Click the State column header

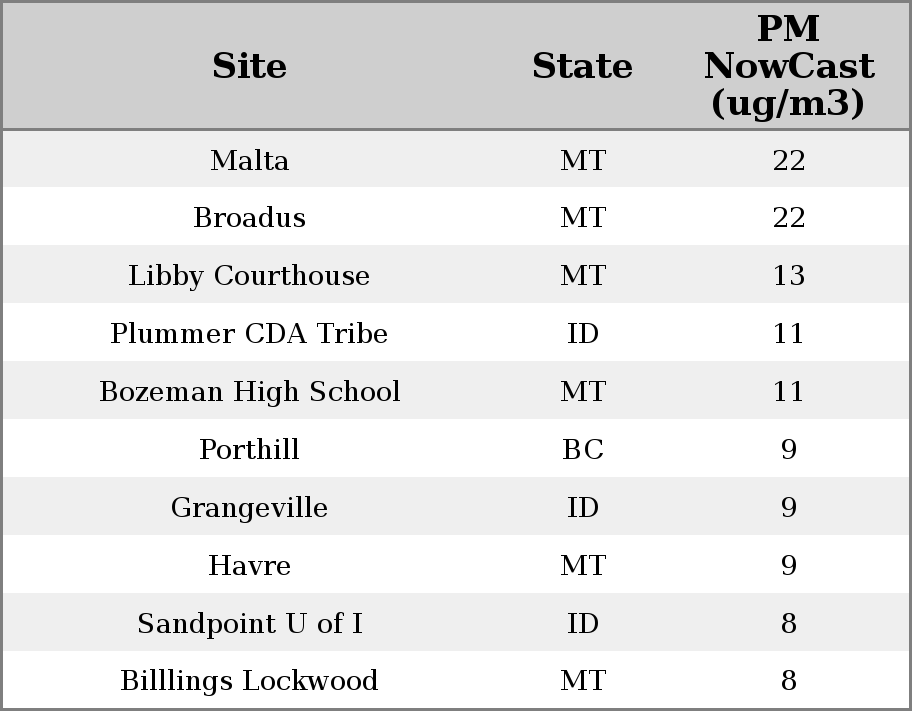click(582, 67)
